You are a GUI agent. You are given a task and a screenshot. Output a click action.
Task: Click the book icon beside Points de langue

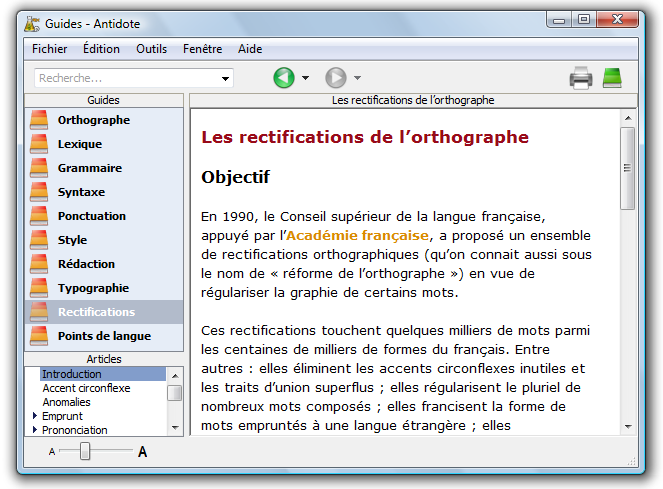tap(39, 336)
